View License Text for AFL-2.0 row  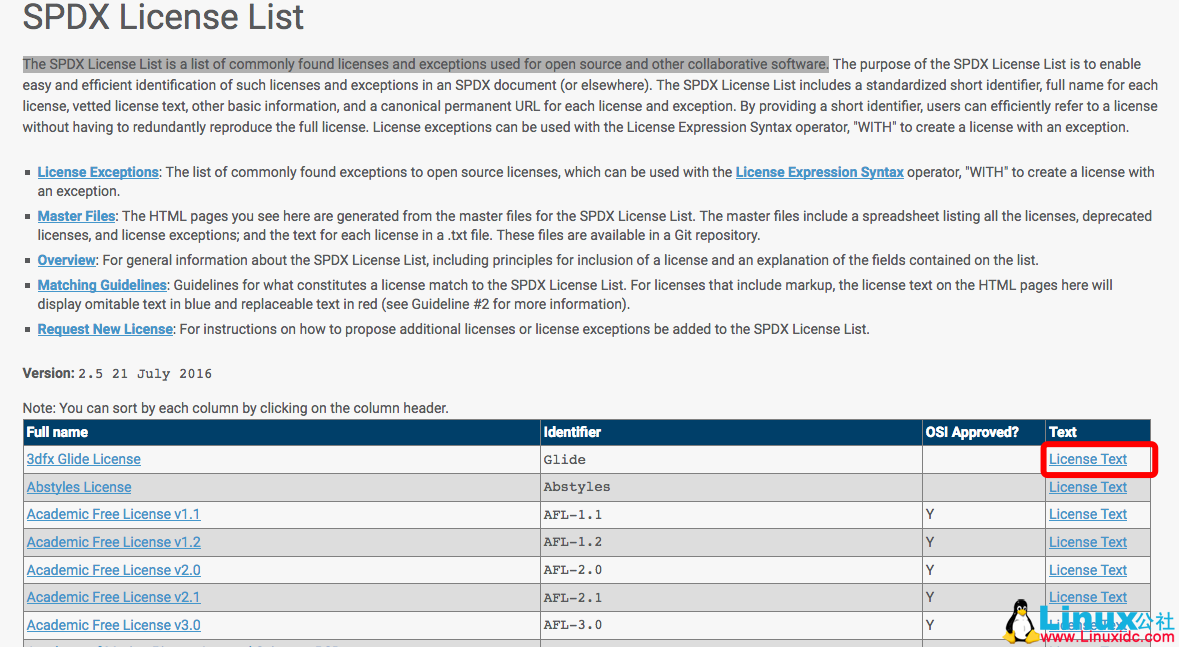[1087, 570]
